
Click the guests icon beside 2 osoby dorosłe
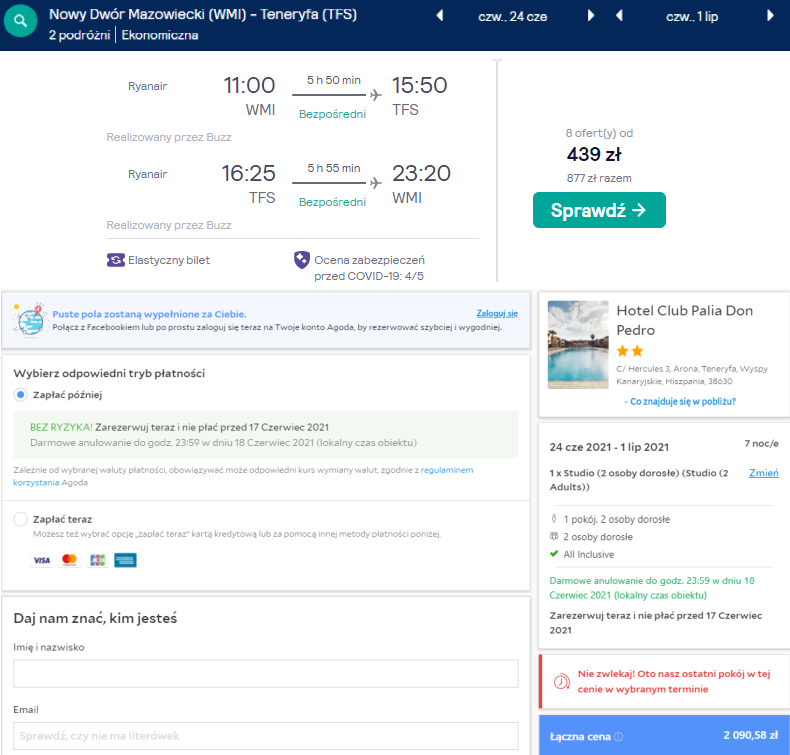(x=554, y=536)
